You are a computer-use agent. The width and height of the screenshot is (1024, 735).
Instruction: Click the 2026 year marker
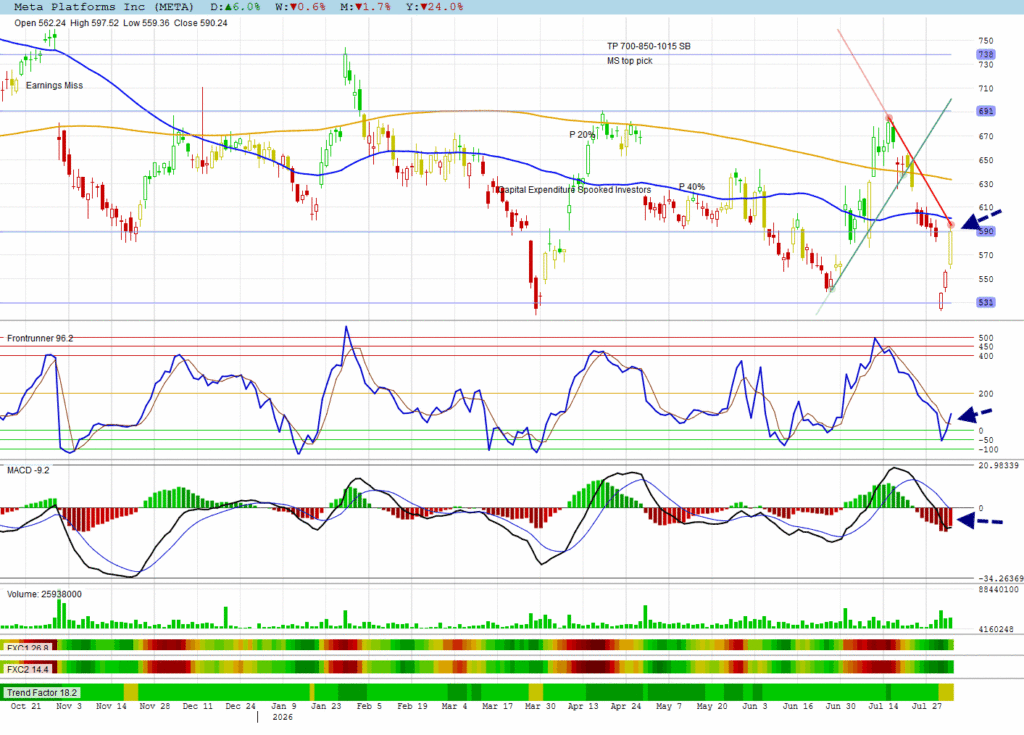[282, 717]
